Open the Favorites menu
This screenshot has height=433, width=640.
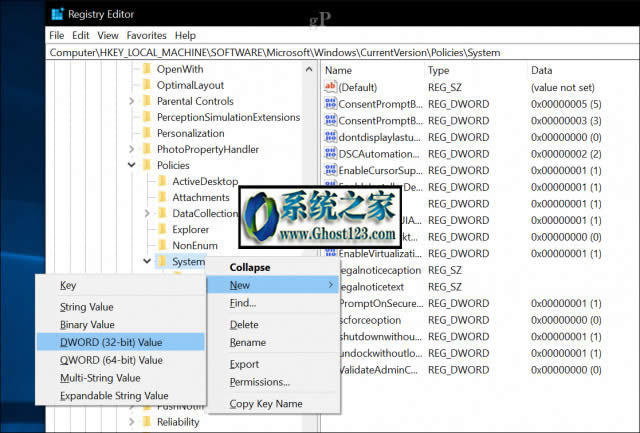pyautogui.click(x=146, y=35)
